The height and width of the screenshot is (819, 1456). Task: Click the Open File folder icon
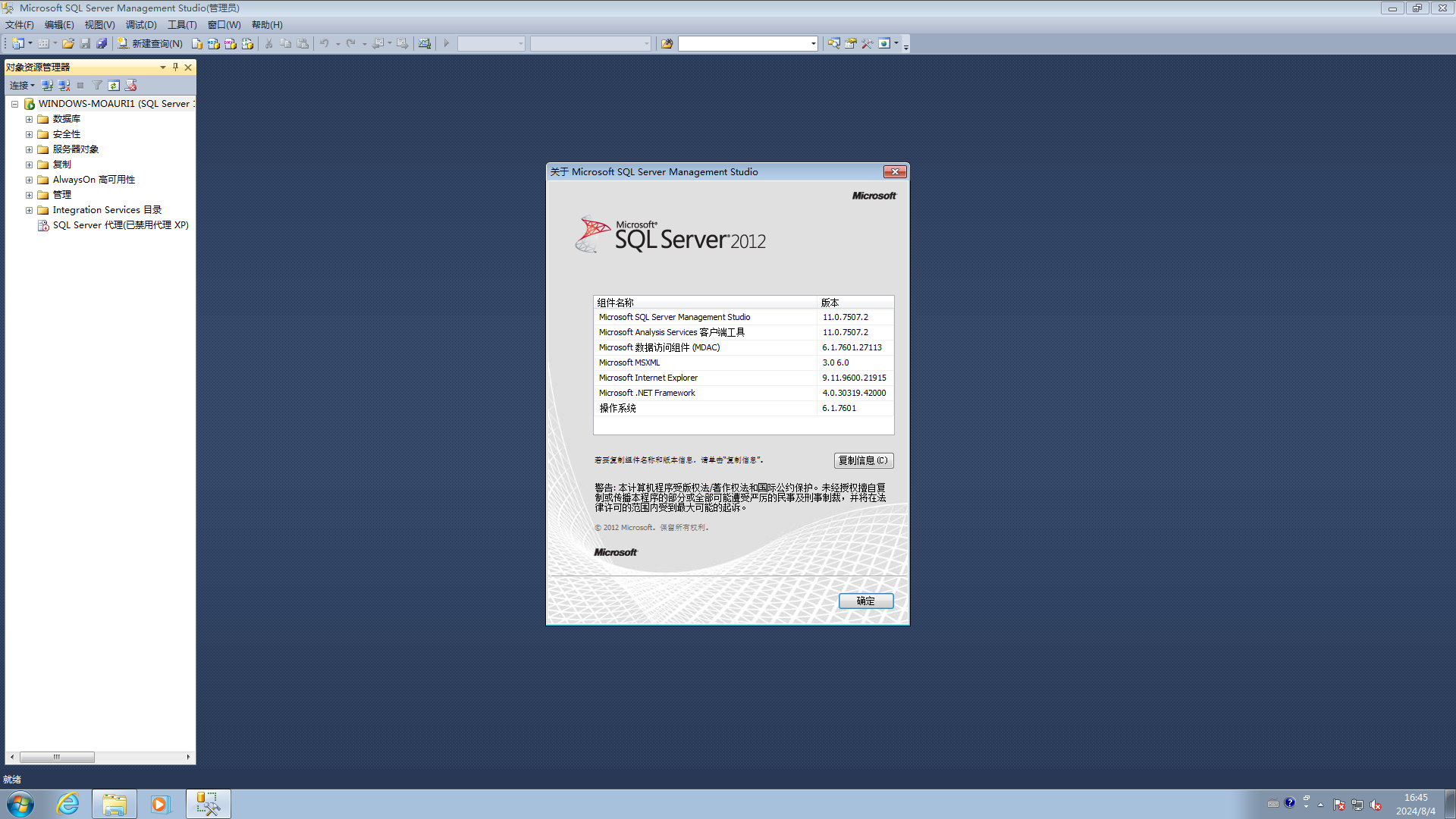point(68,44)
